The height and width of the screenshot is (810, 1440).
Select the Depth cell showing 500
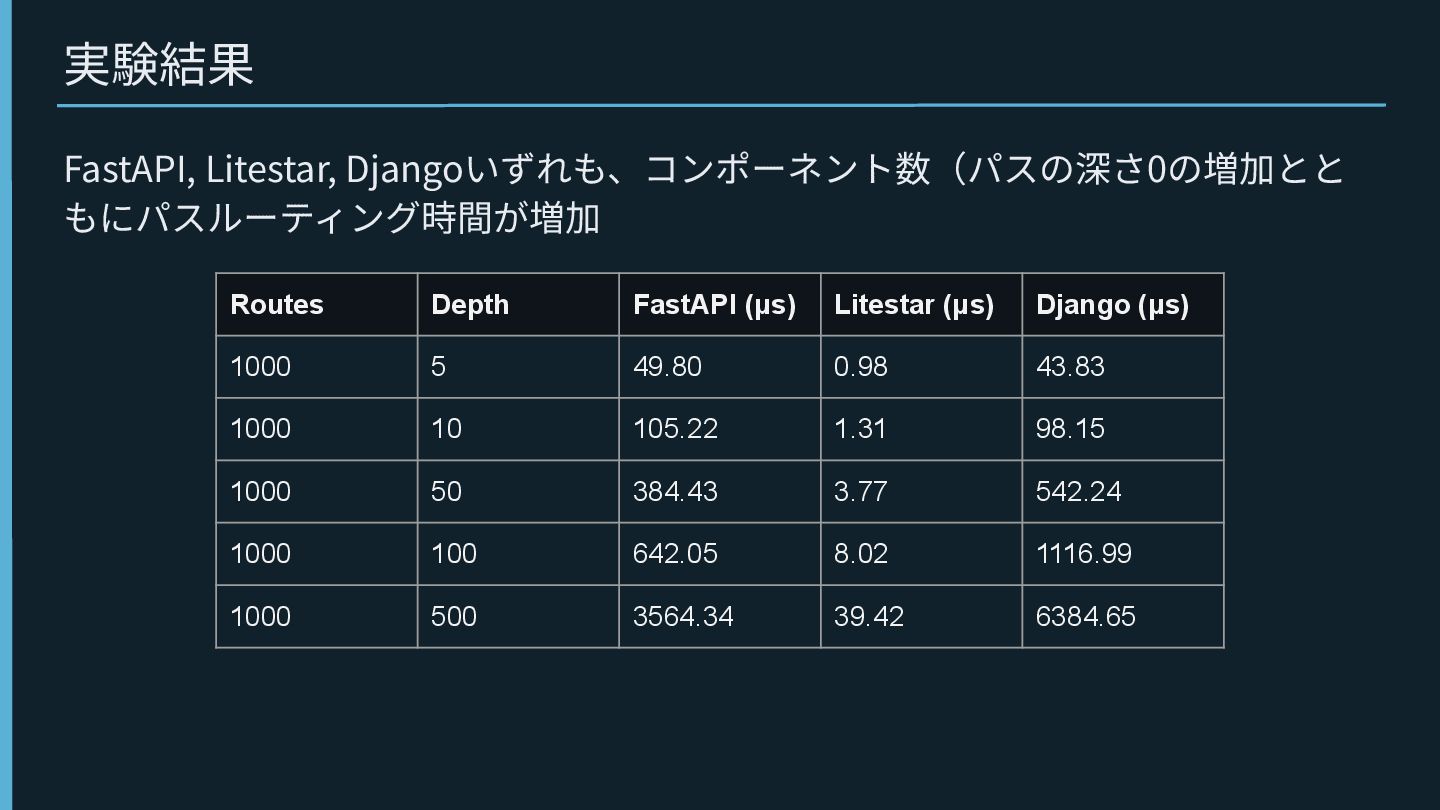(x=454, y=616)
